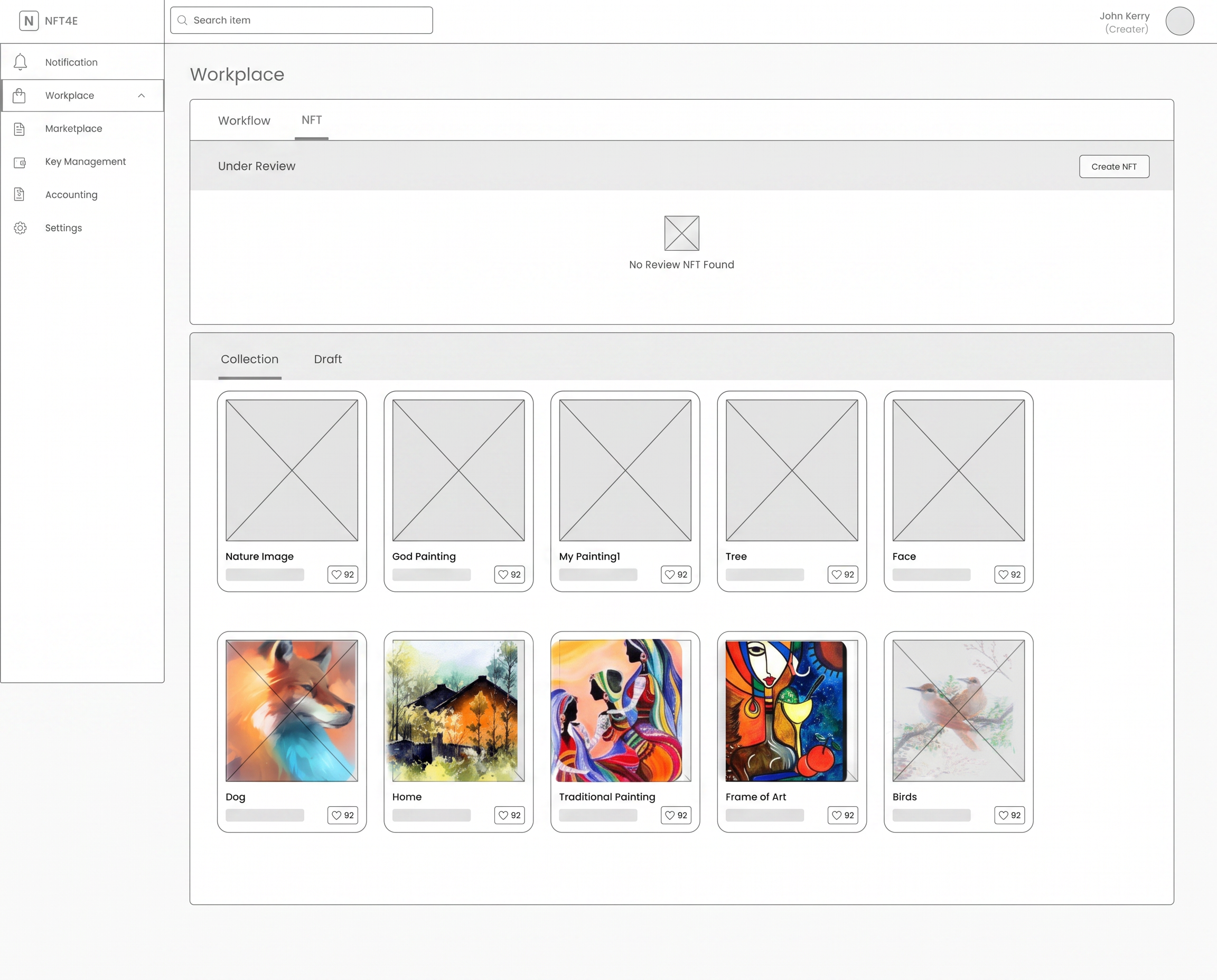Open the Birds artwork thumbnail
The height and width of the screenshot is (980, 1217).
pyautogui.click(x=958, y=711)
